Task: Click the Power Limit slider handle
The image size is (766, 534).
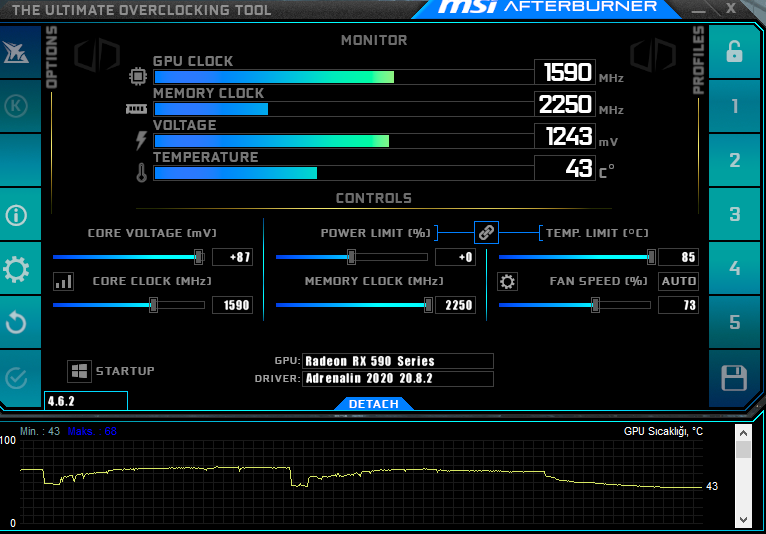Action: [351, 256]
